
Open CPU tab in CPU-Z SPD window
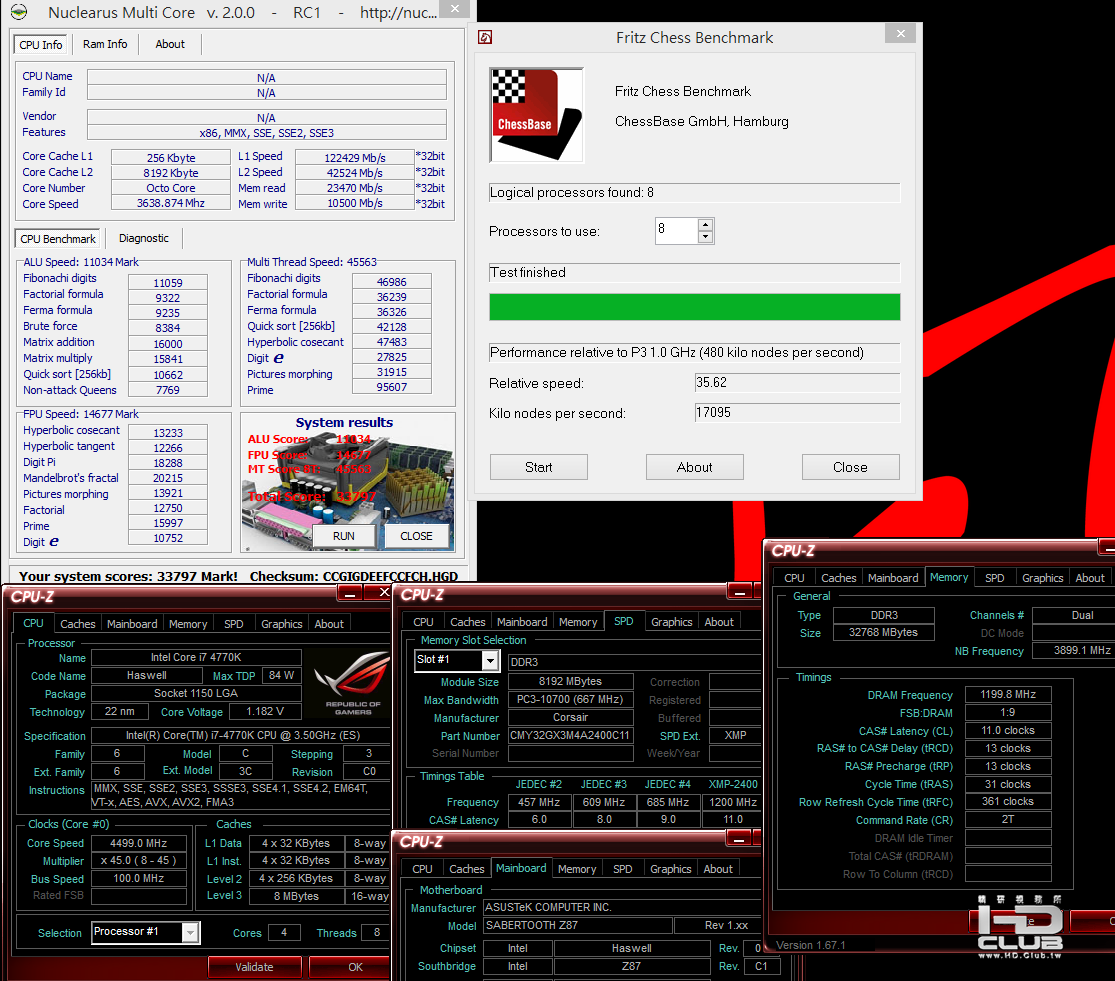click(423, 622)
